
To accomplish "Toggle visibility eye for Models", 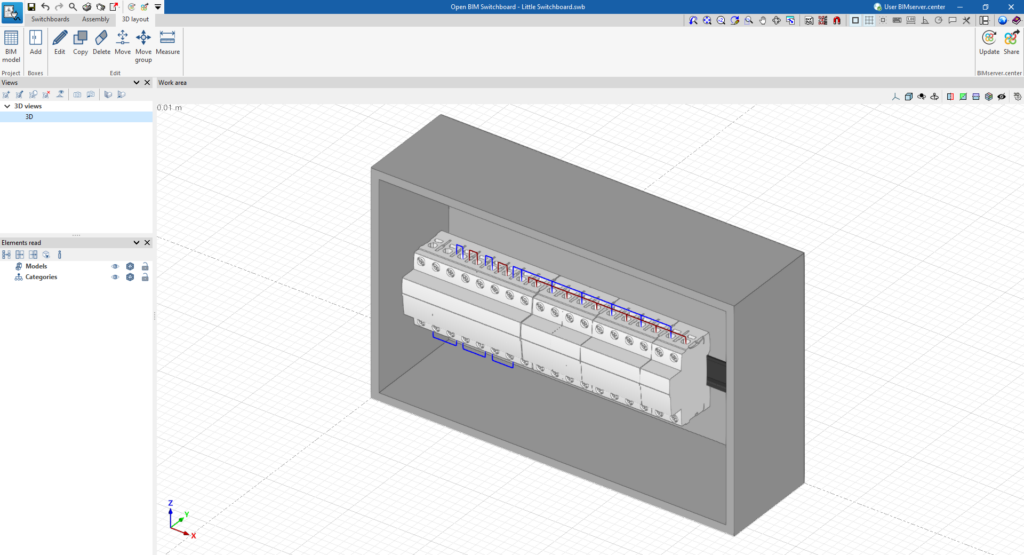I will (115, 266).
